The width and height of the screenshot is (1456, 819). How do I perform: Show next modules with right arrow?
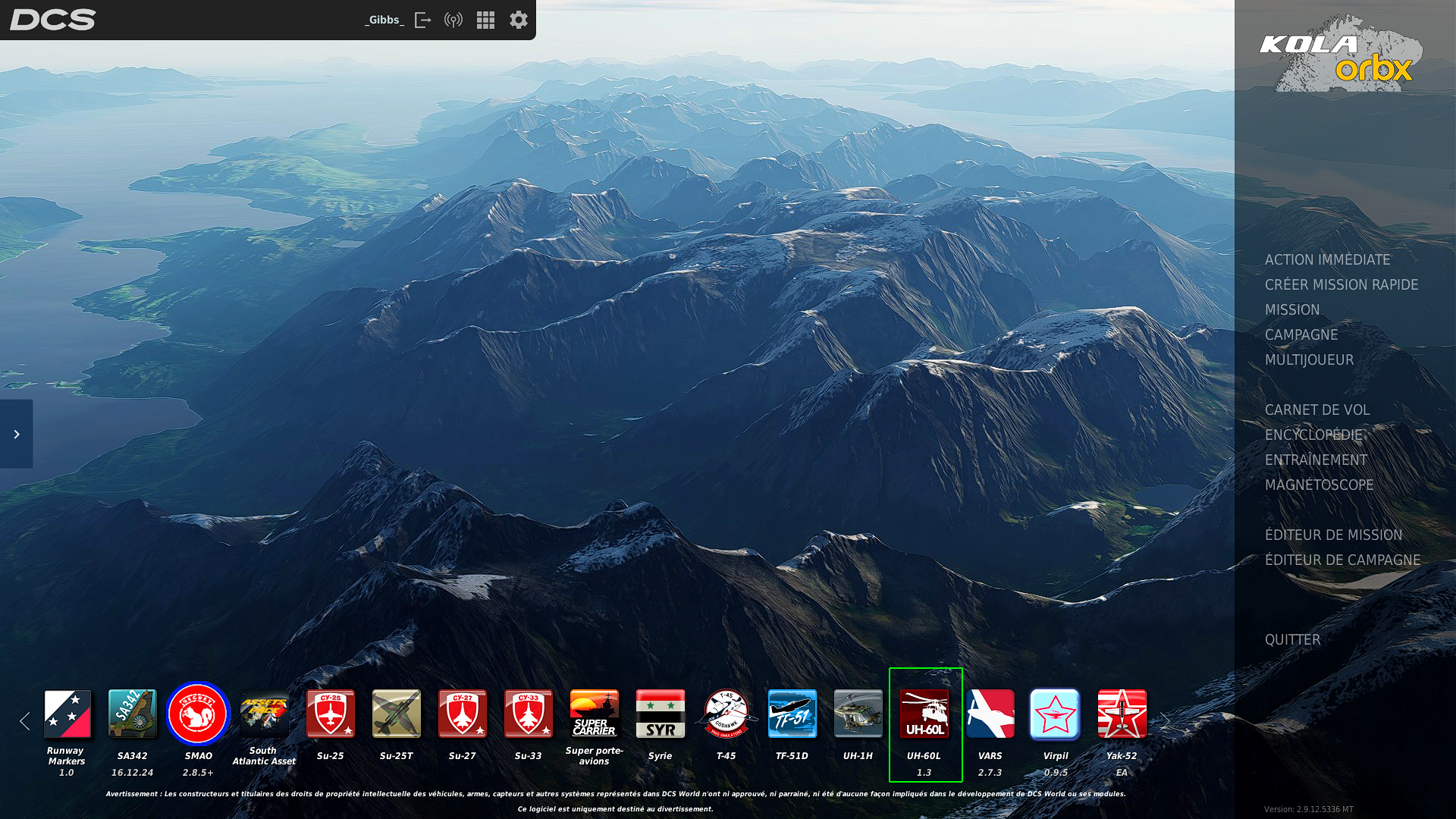click(x=1165, y=721)
